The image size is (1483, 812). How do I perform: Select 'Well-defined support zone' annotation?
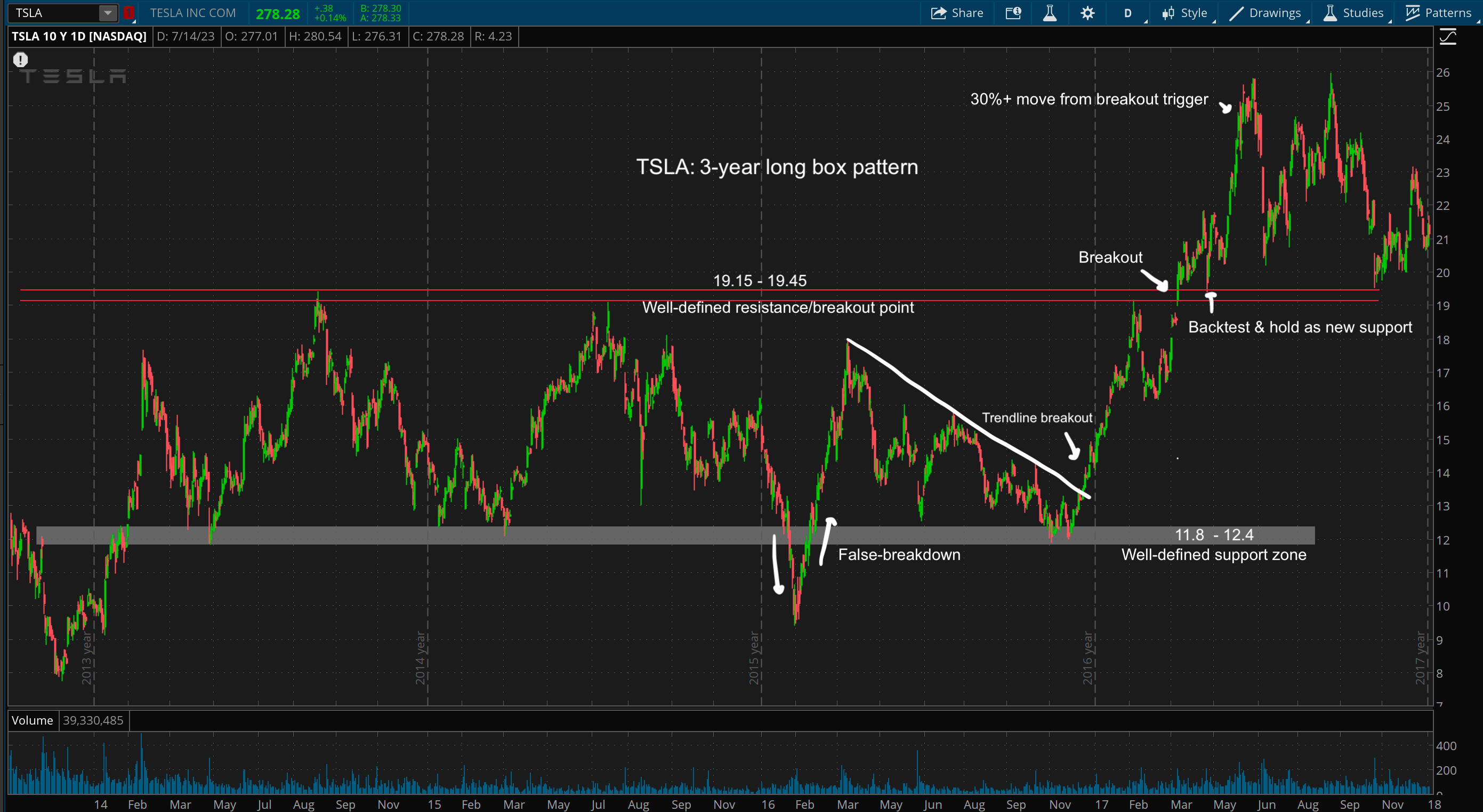(1214, 554)
